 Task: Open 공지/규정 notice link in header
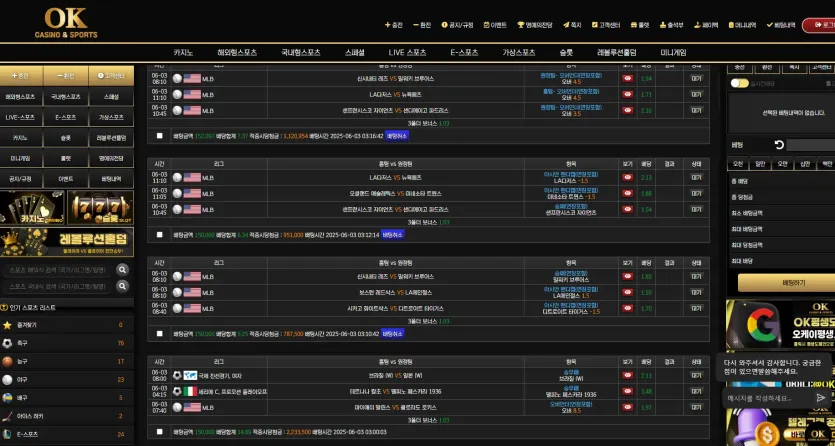click(457, 25)
